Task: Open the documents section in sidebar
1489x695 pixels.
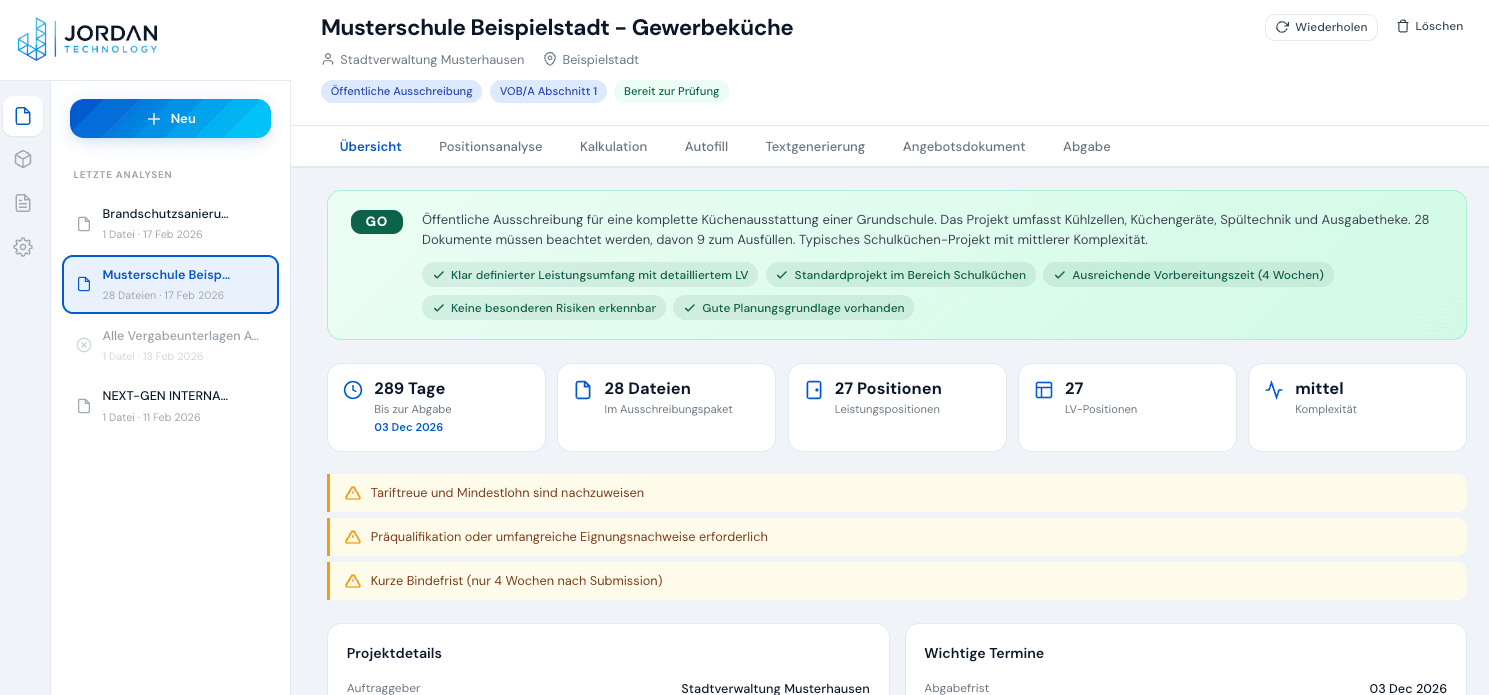Action: 23,116
